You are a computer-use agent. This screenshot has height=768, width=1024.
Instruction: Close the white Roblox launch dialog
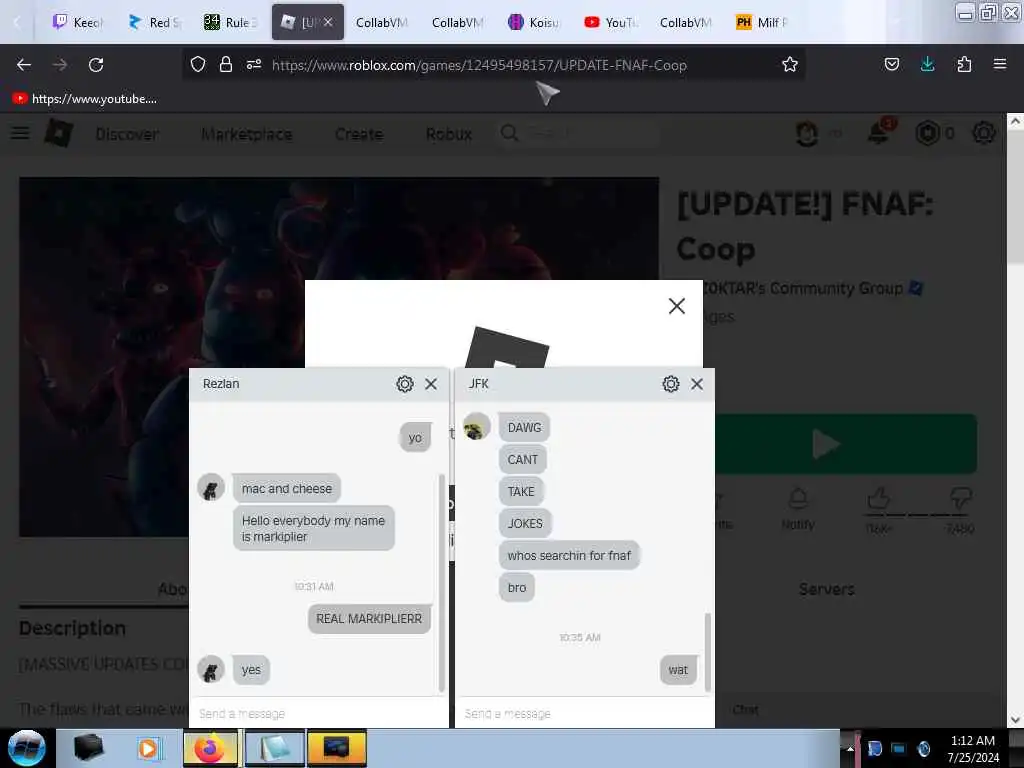tap(677, 306)
